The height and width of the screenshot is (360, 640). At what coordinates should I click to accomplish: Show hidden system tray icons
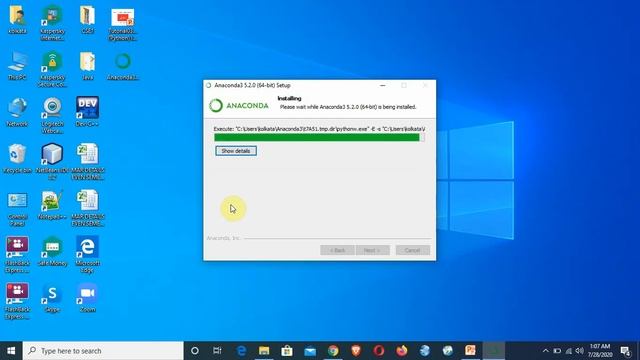546,351
